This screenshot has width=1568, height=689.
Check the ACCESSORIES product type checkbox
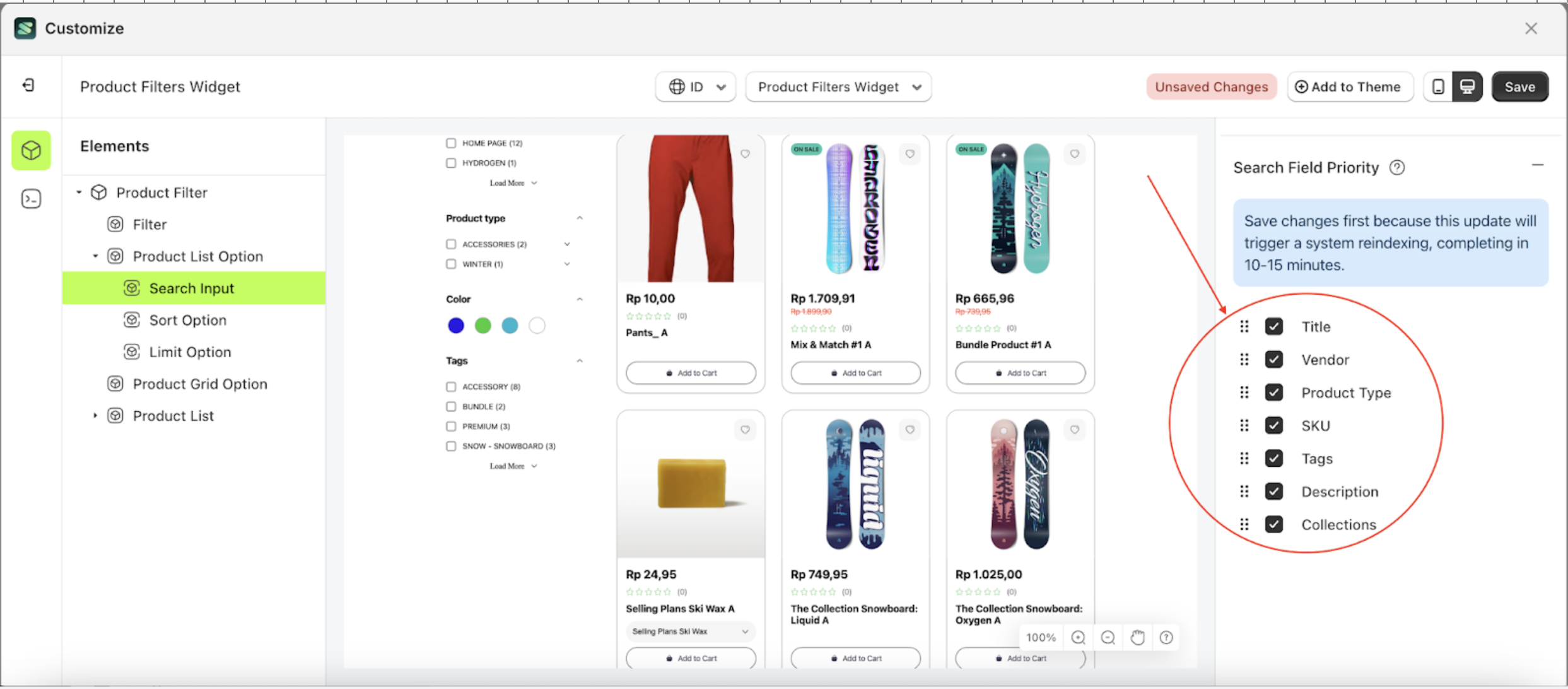pyautogui.click(x=450, y=244)
